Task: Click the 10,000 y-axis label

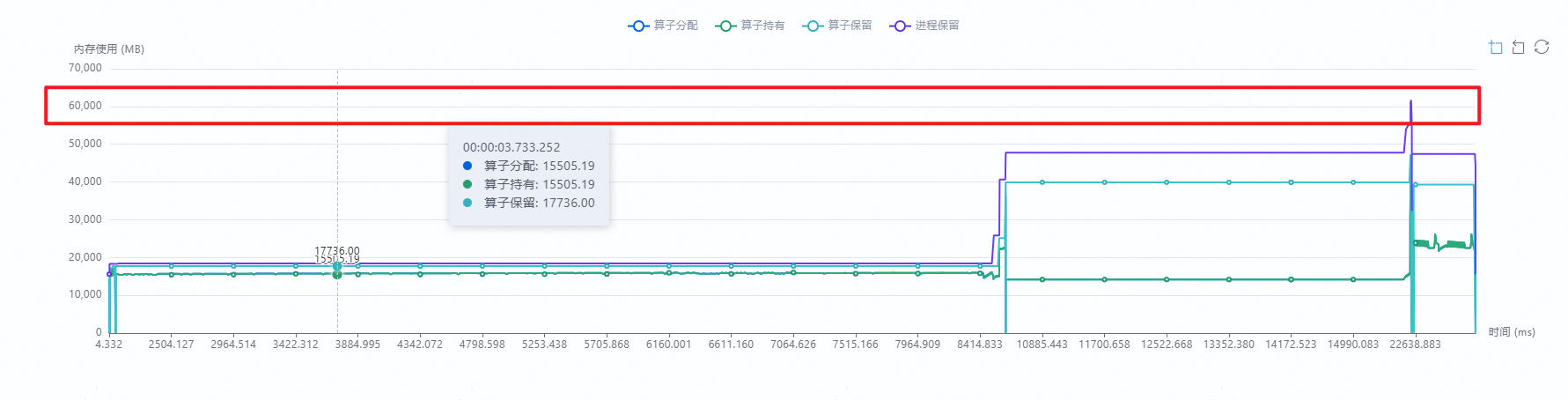Action: 85,294
